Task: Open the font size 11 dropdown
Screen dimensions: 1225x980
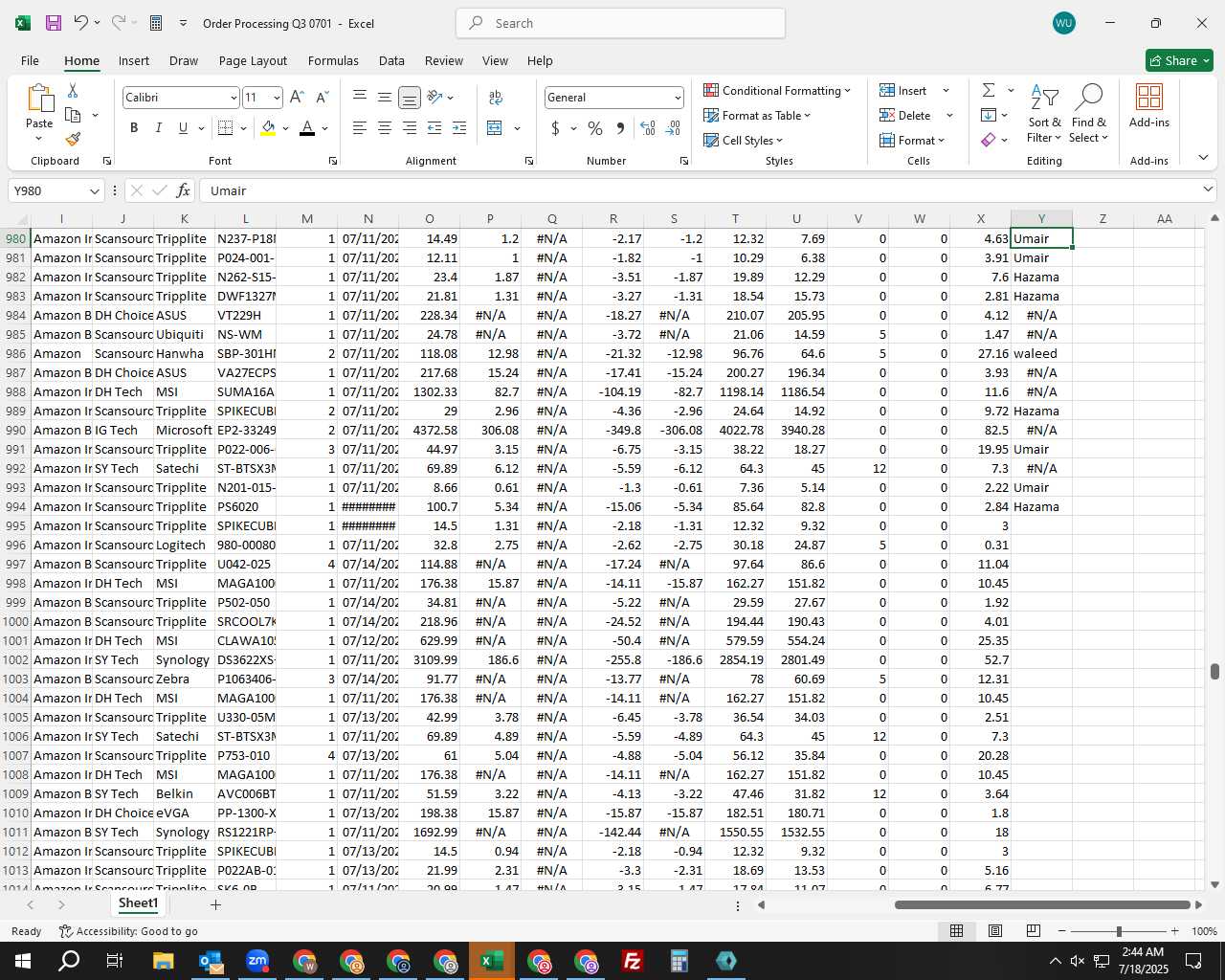Action: [x=277, y=98]
